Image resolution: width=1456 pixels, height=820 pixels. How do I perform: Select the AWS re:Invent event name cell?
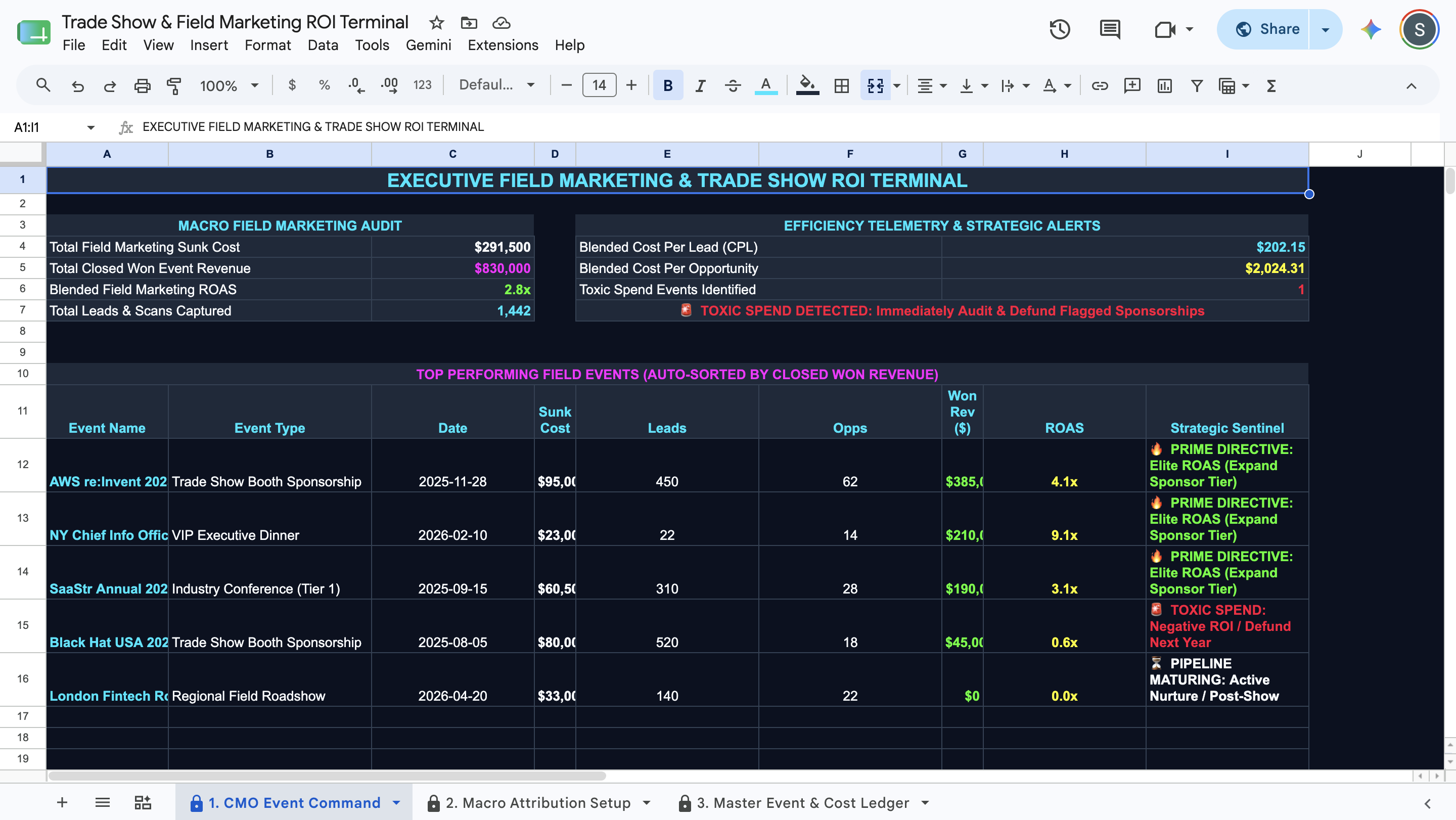[107, 465]
